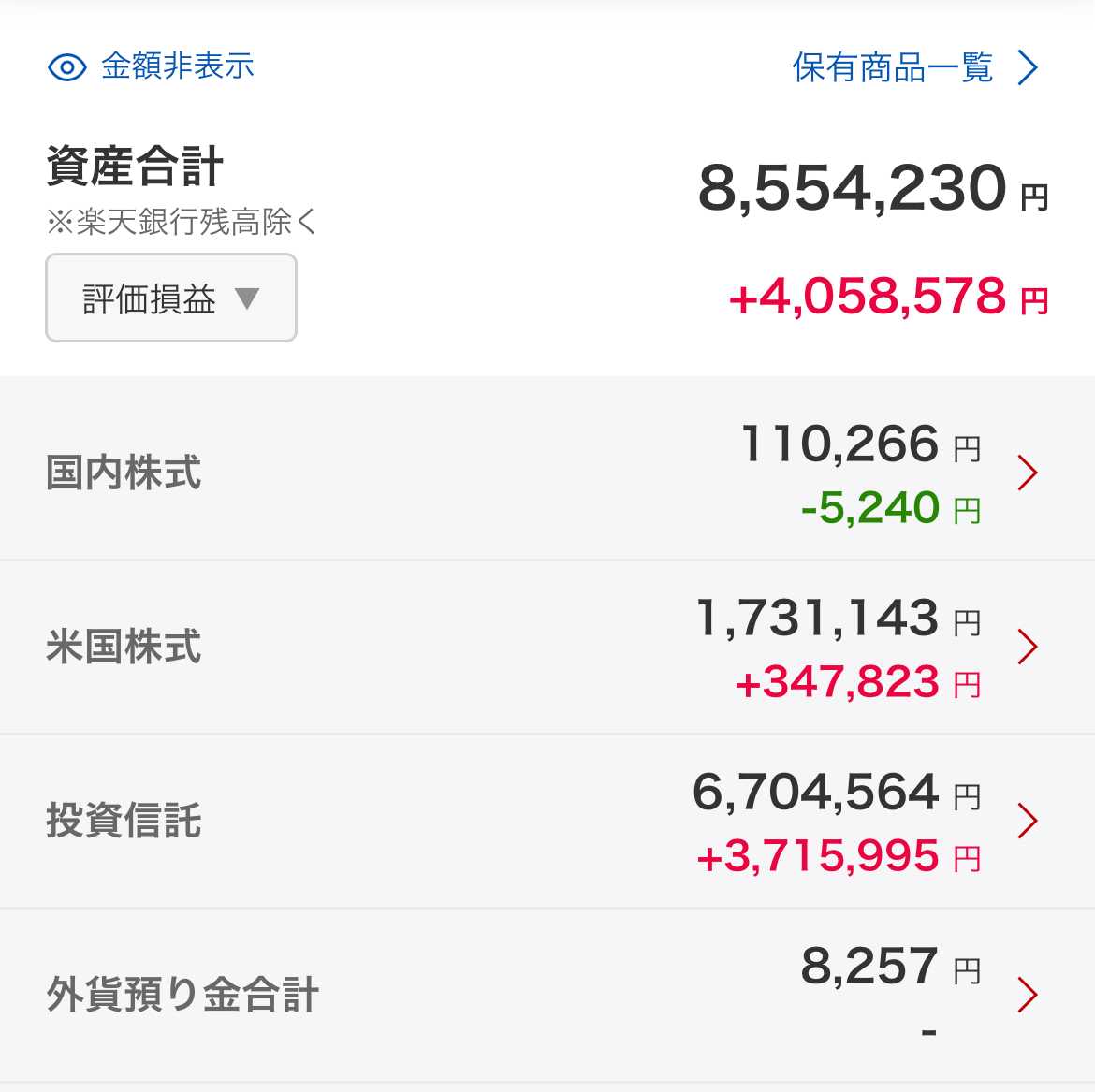This screenshot has height=1092, width=1095.
Task: Click the total amount 8,554,230 円
Action: click(x=872, y=189)
